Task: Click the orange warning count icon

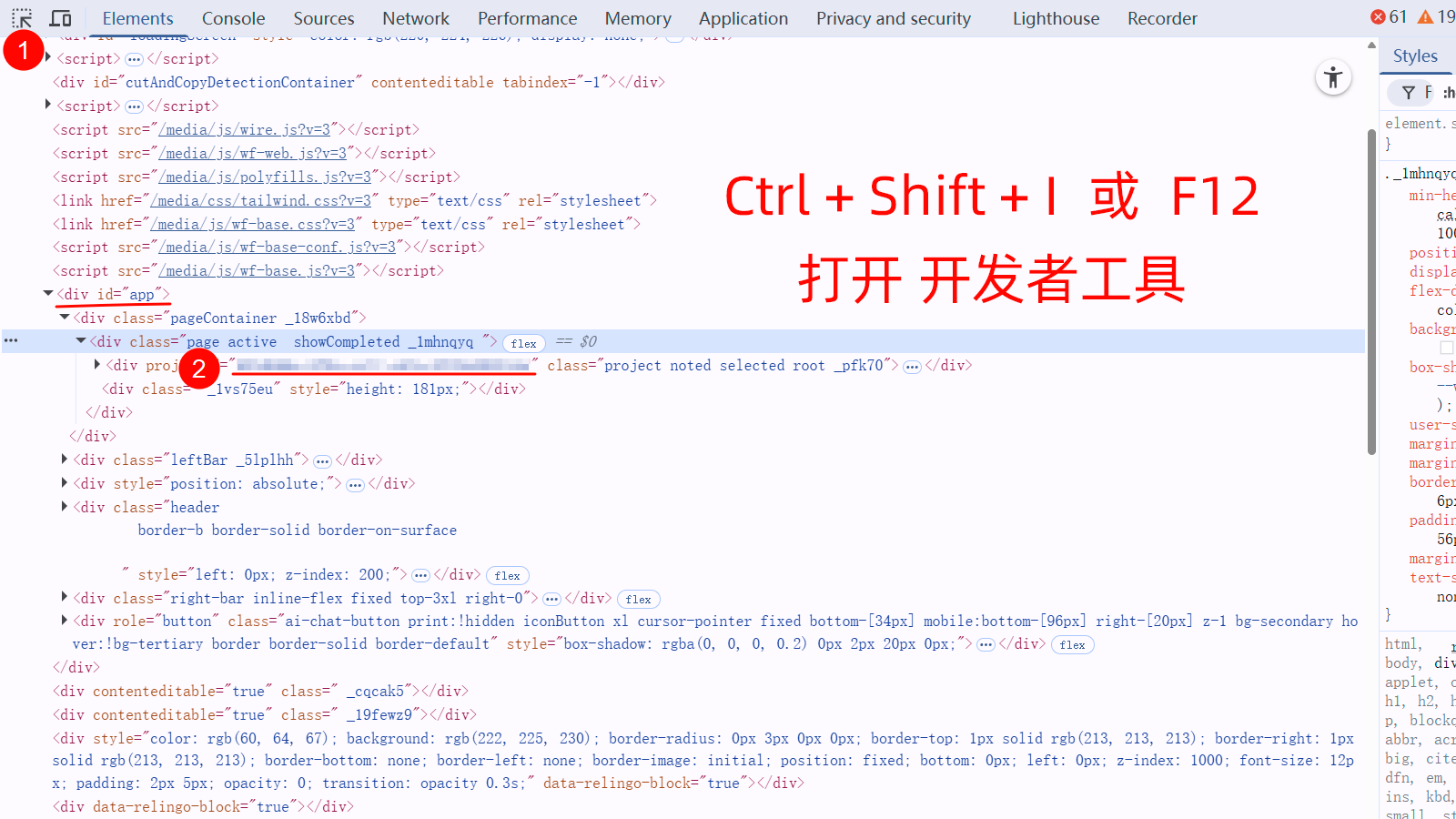Action: point(1425,17)
